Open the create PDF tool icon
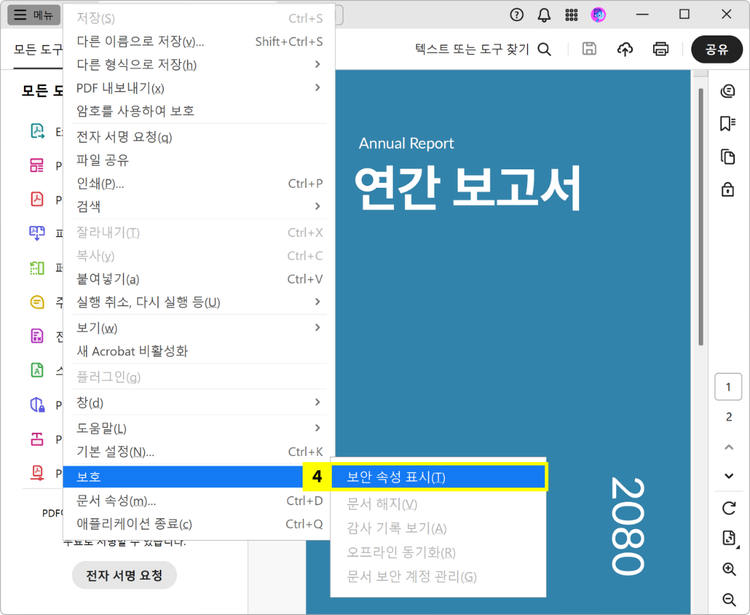750x615 pixels. (x=37, y=199)
